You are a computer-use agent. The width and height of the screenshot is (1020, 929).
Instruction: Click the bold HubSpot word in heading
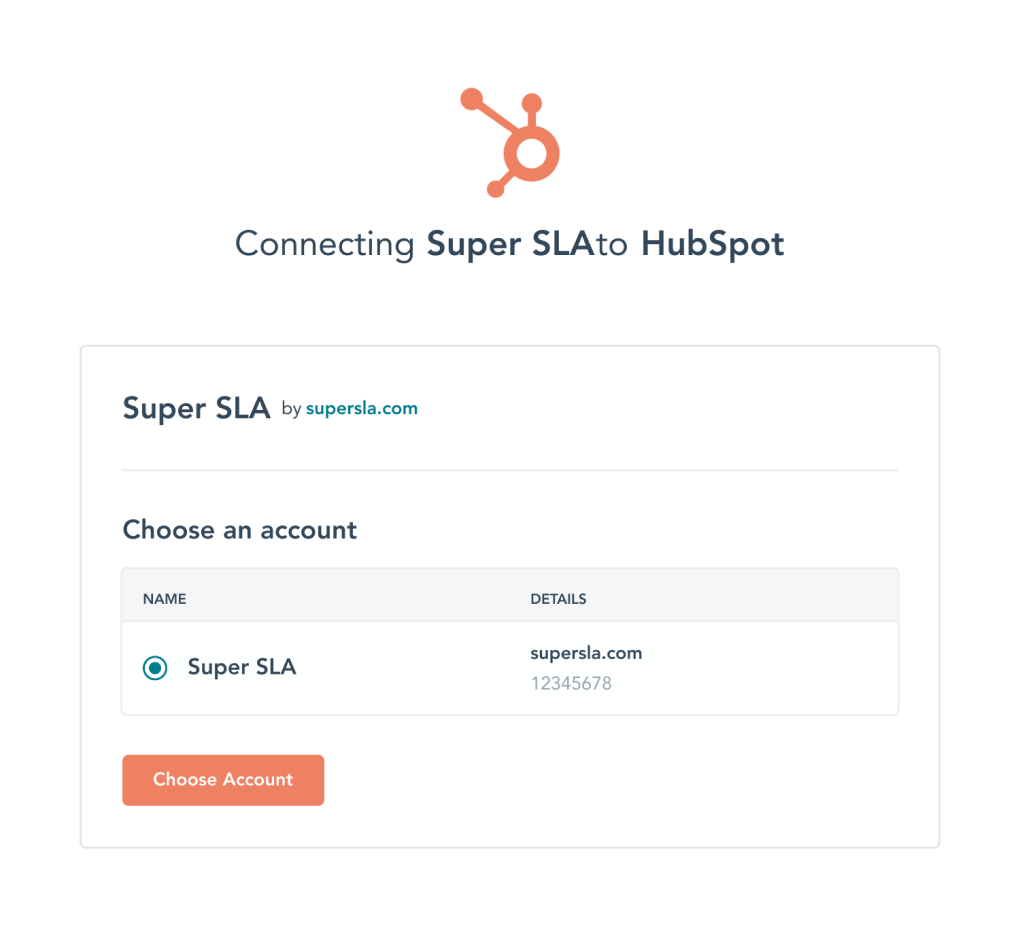[713, 245]
